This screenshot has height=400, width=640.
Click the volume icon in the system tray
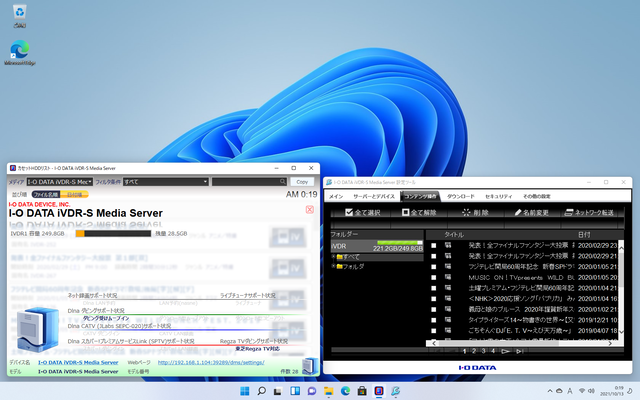(x=591, y=391)
